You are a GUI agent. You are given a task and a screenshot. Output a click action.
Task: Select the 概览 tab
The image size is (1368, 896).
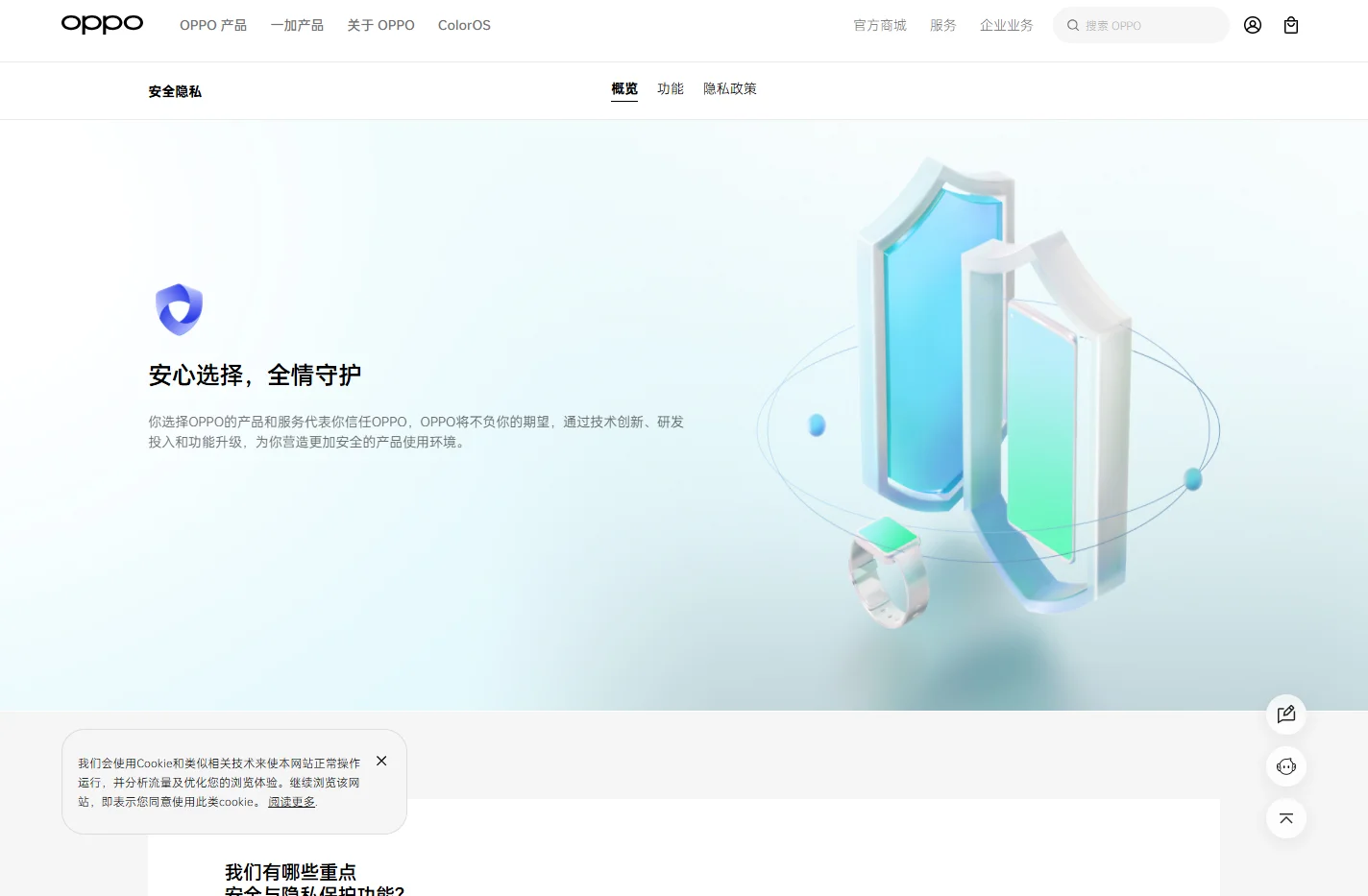624,88
